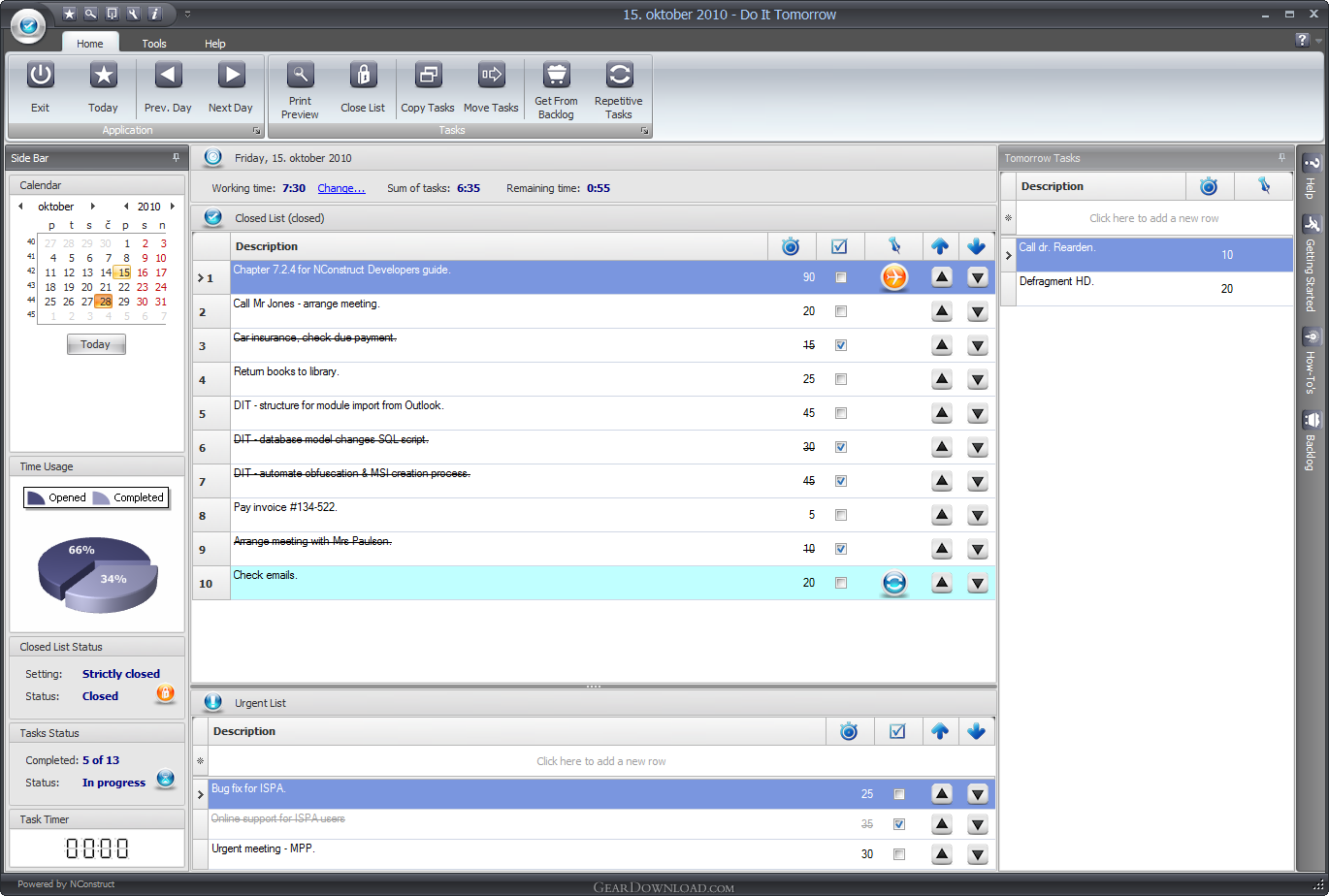Open Repetitive Tasks
Image resolution: width=1329 pixels, height=896 pixels.
click(619, 76)
